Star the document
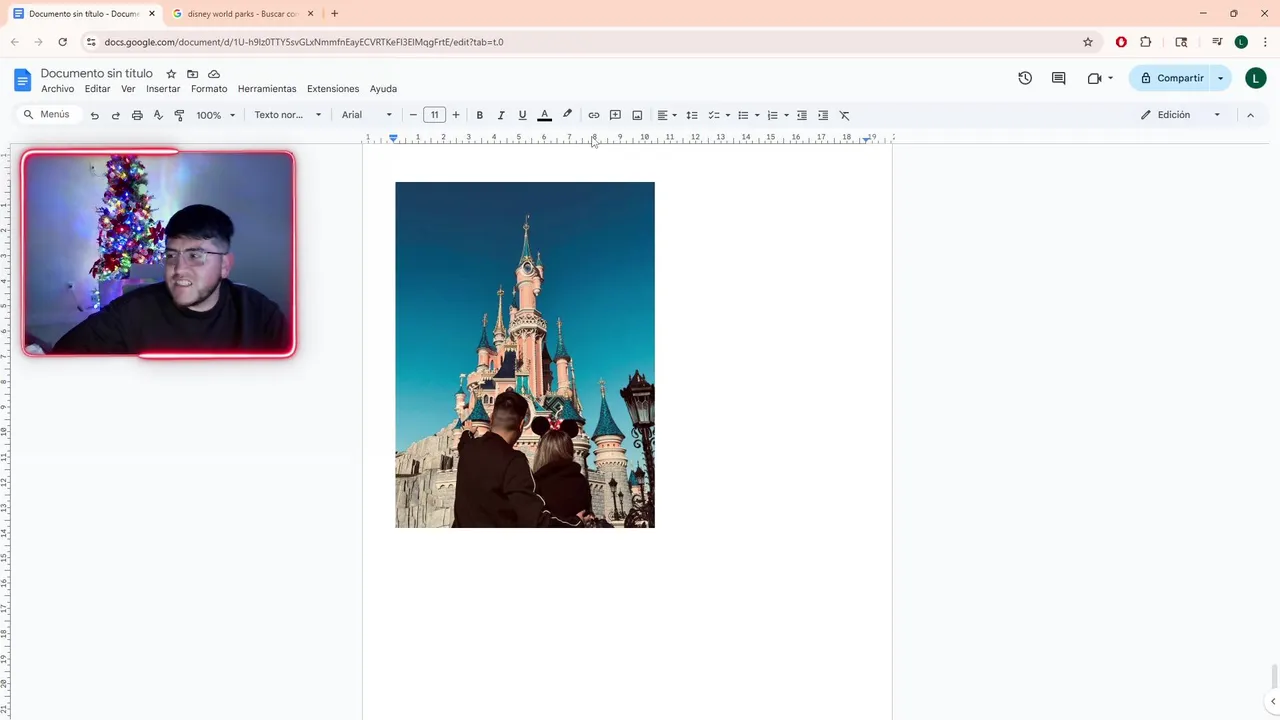This screenshot has width=1280, height=720. (171, 74)
